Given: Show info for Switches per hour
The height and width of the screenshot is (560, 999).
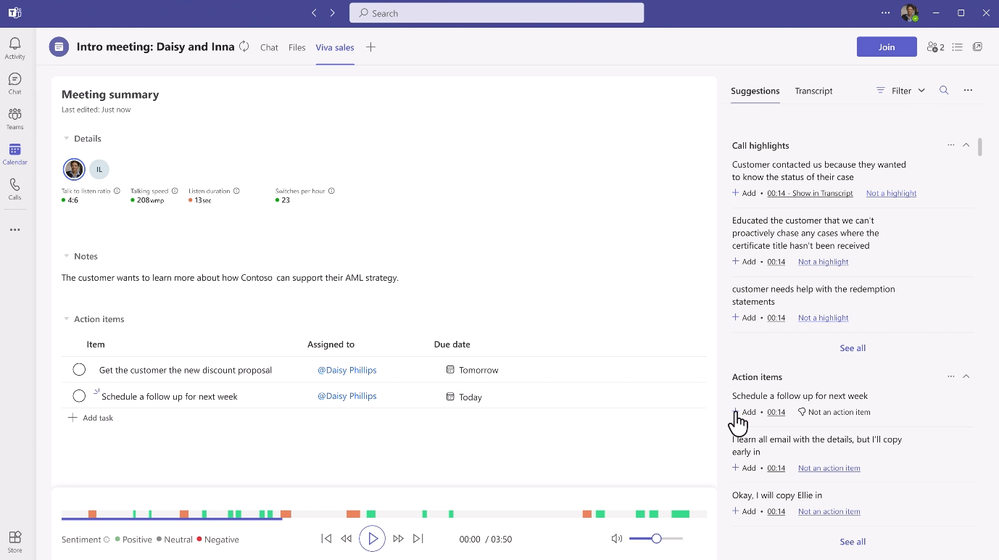Looking at the screenshot, I should [x=331, y=191].
